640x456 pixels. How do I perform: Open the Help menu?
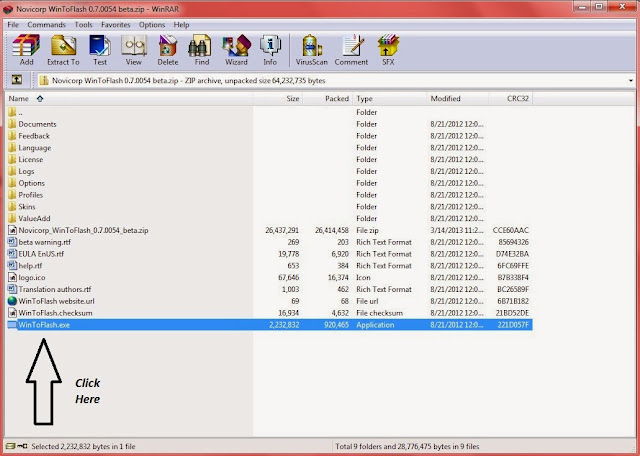click(181, 25)
